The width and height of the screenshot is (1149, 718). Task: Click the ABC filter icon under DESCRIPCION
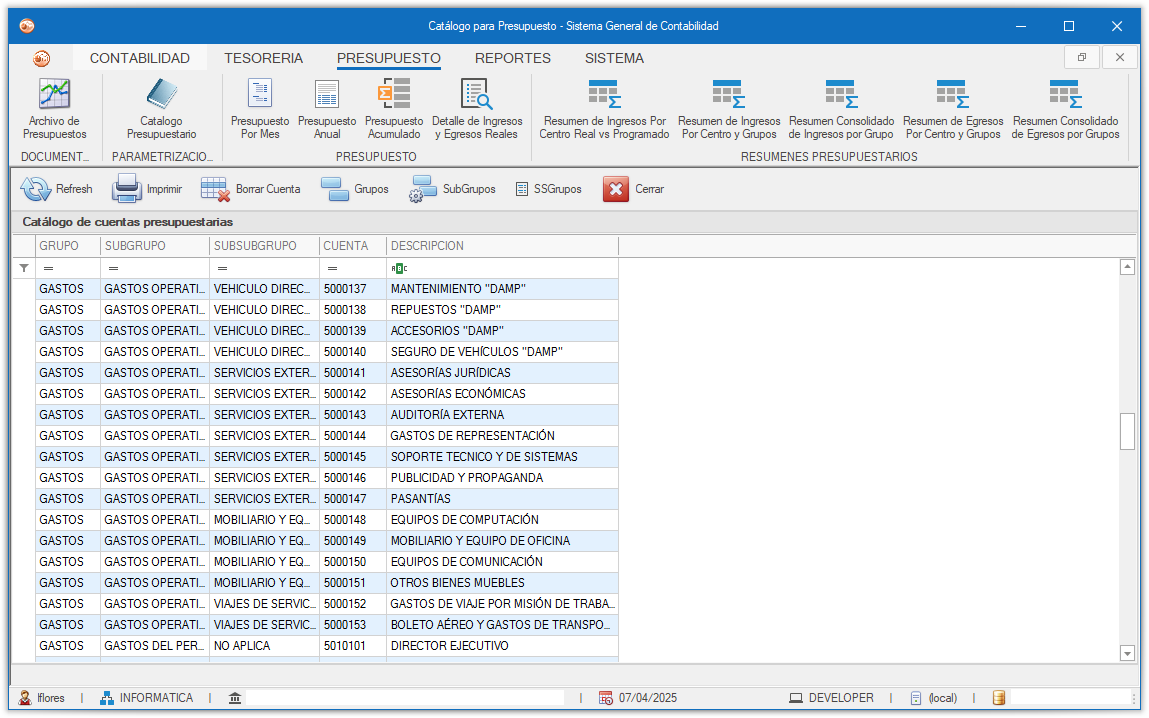[x=399, y=268]
